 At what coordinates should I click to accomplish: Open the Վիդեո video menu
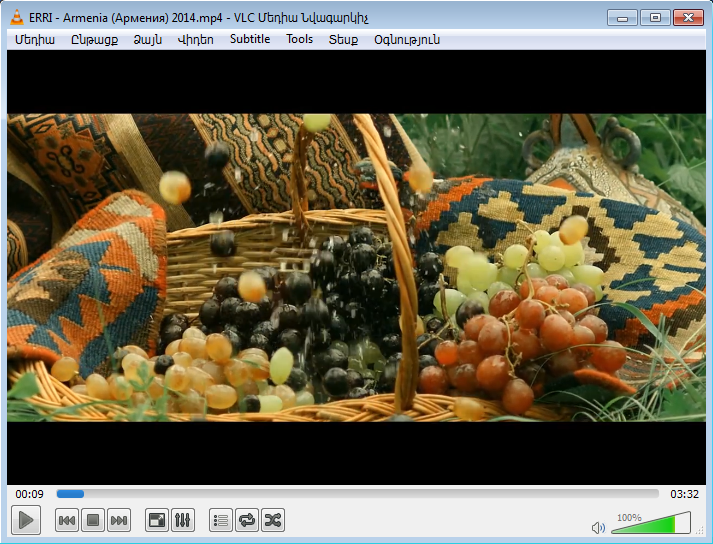point(196,40)
